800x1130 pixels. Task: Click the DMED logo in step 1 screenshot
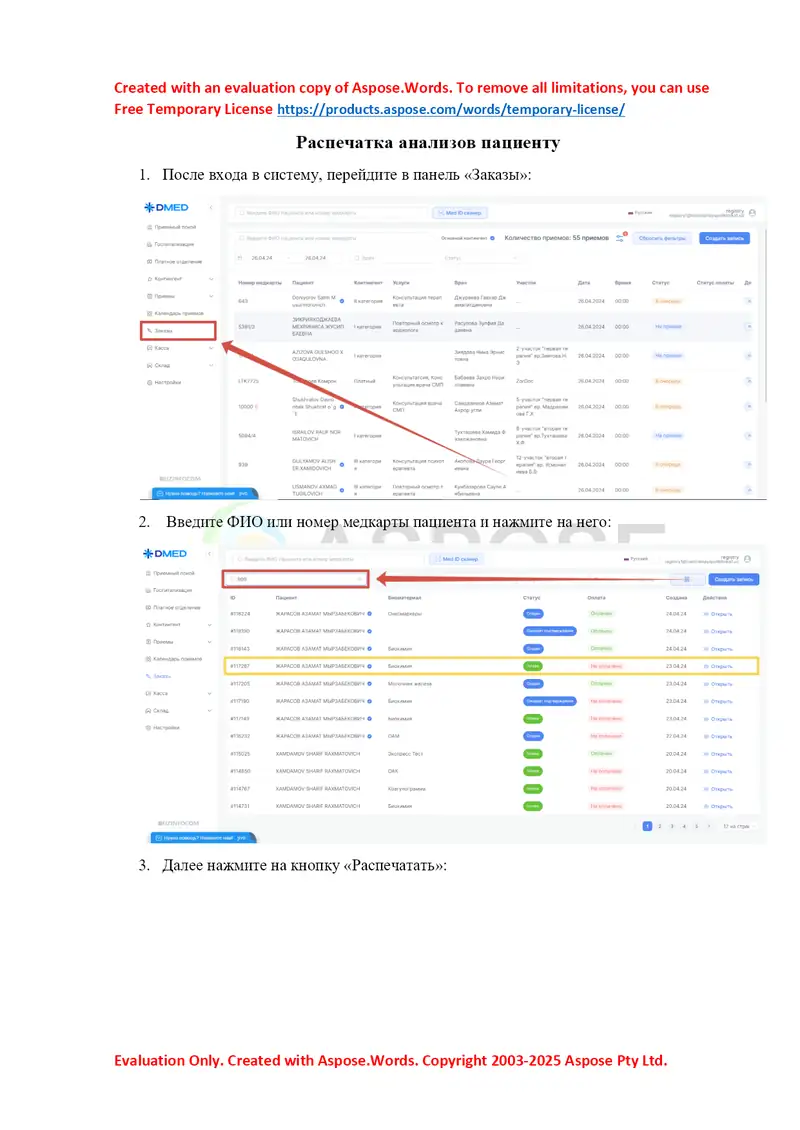coord(166,208)
